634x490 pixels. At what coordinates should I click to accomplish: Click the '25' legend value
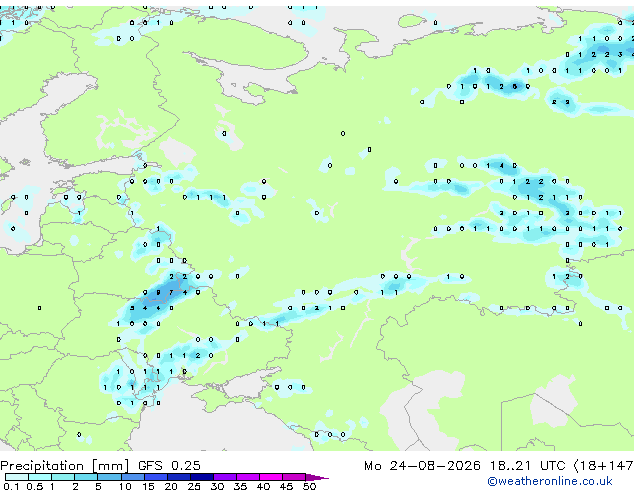194,486
